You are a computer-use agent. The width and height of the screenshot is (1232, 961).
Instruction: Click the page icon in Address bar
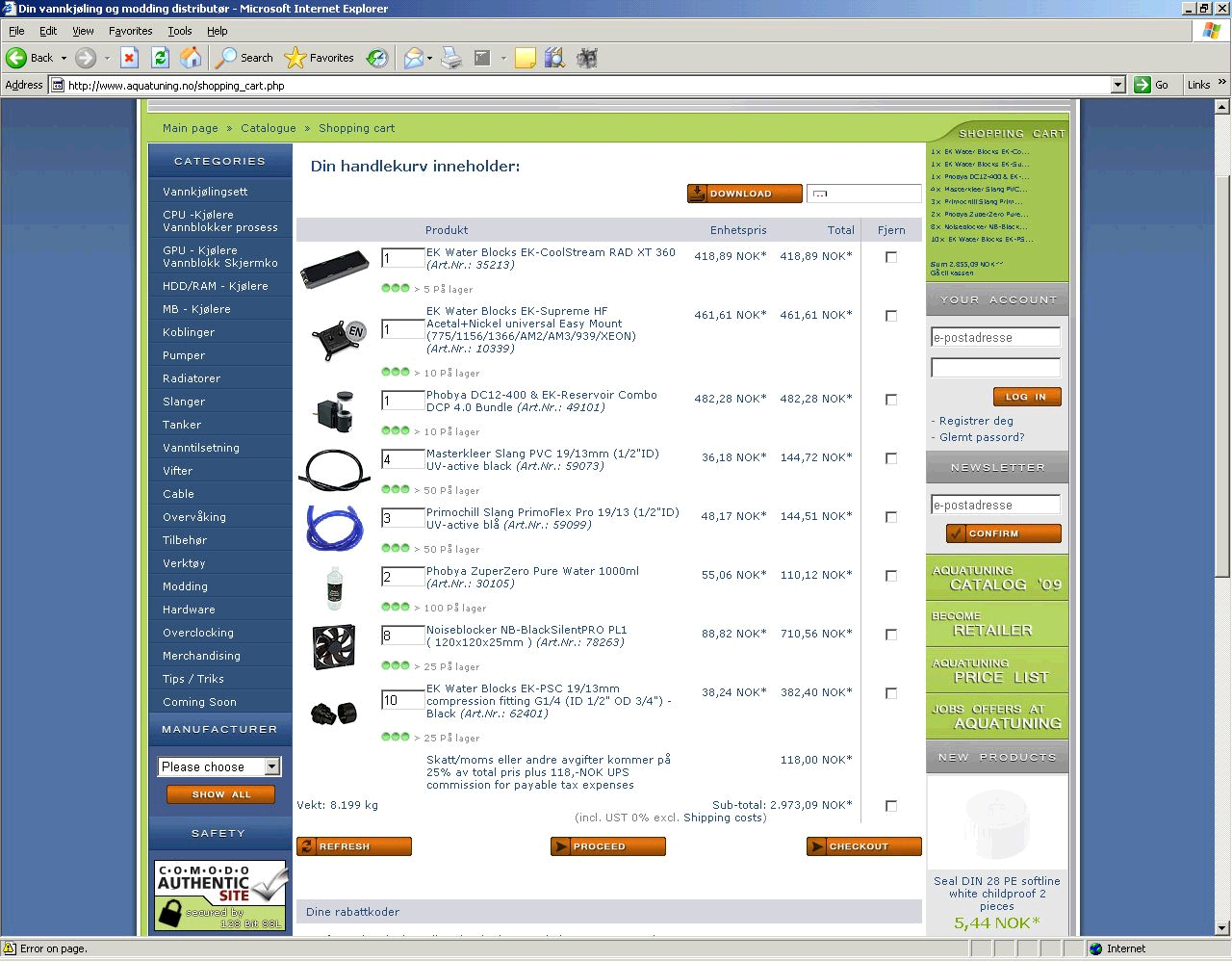pos(58,85)
